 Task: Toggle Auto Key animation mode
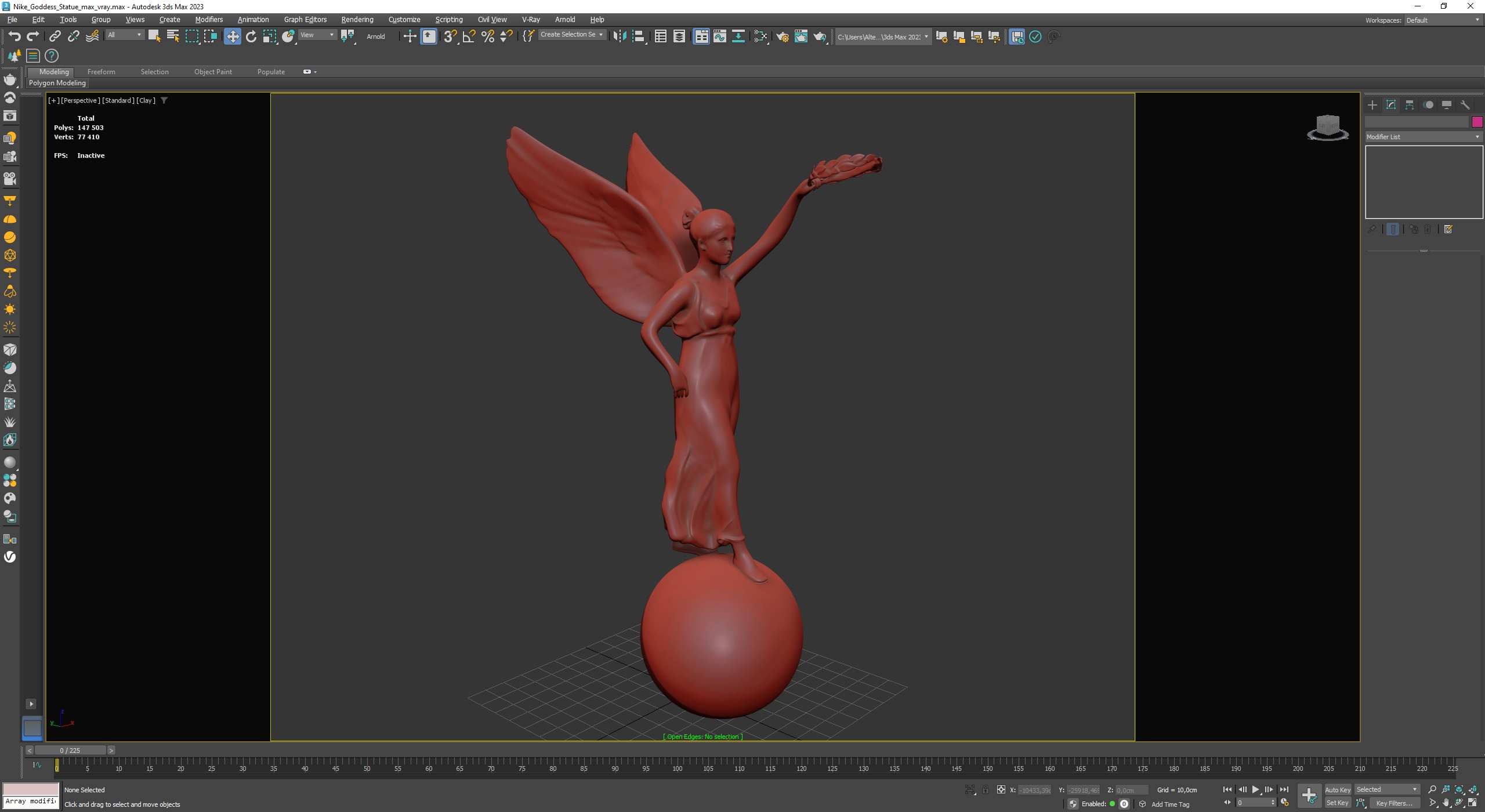tap(1337, 789)
